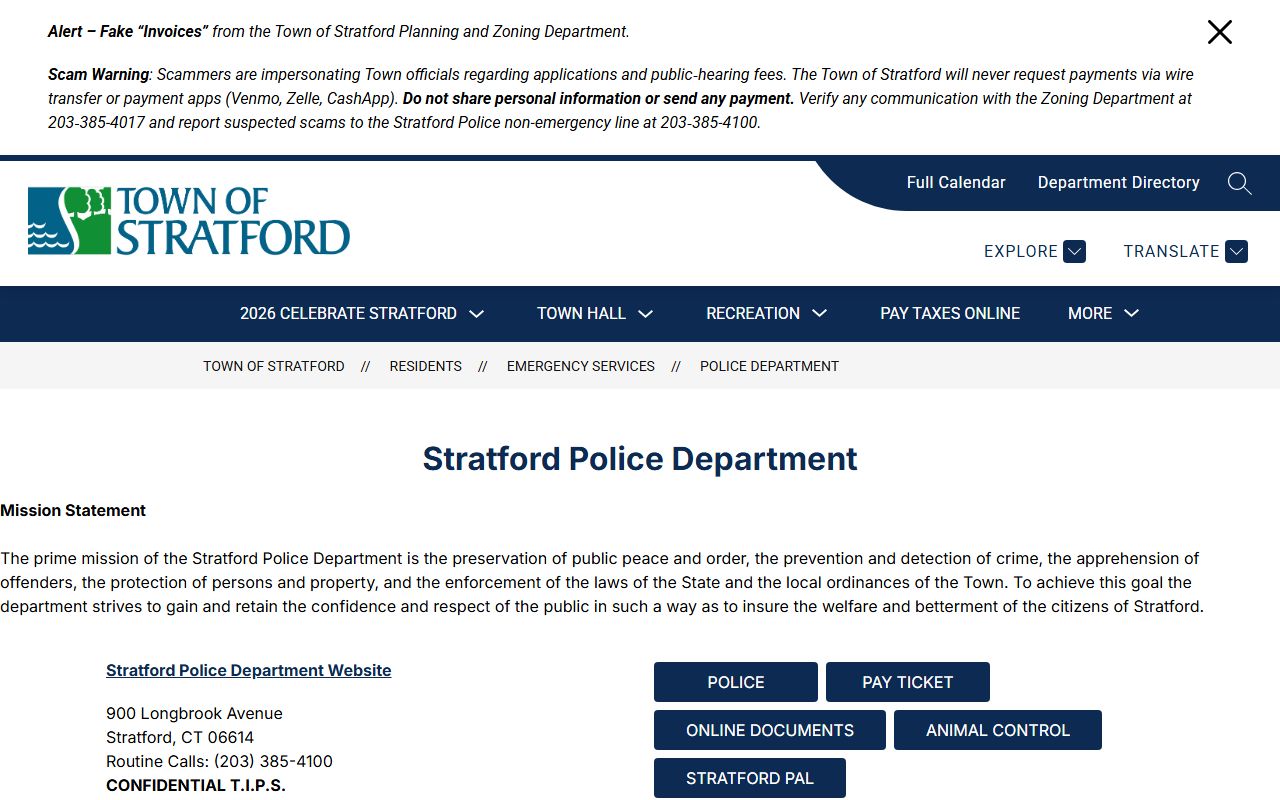
Task: Expand the More menu
Action: coord(1104,313)
